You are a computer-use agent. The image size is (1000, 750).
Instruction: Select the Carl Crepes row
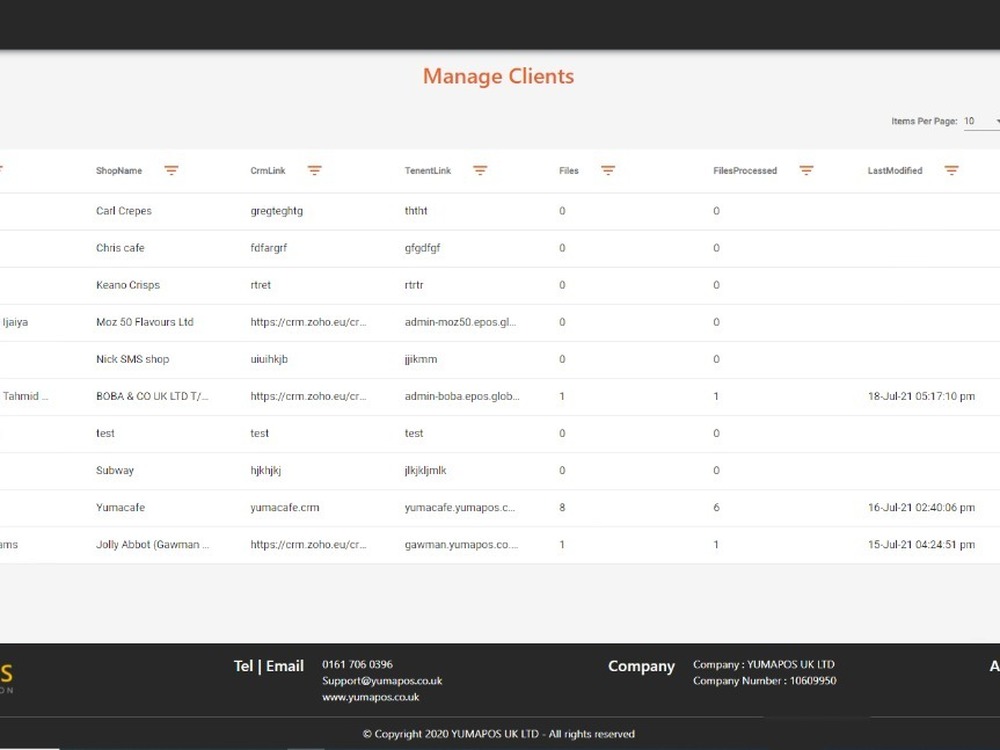tap(124, 211)
